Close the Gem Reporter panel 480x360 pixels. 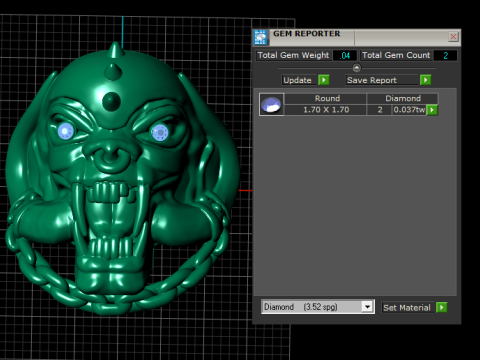[453, 36]
